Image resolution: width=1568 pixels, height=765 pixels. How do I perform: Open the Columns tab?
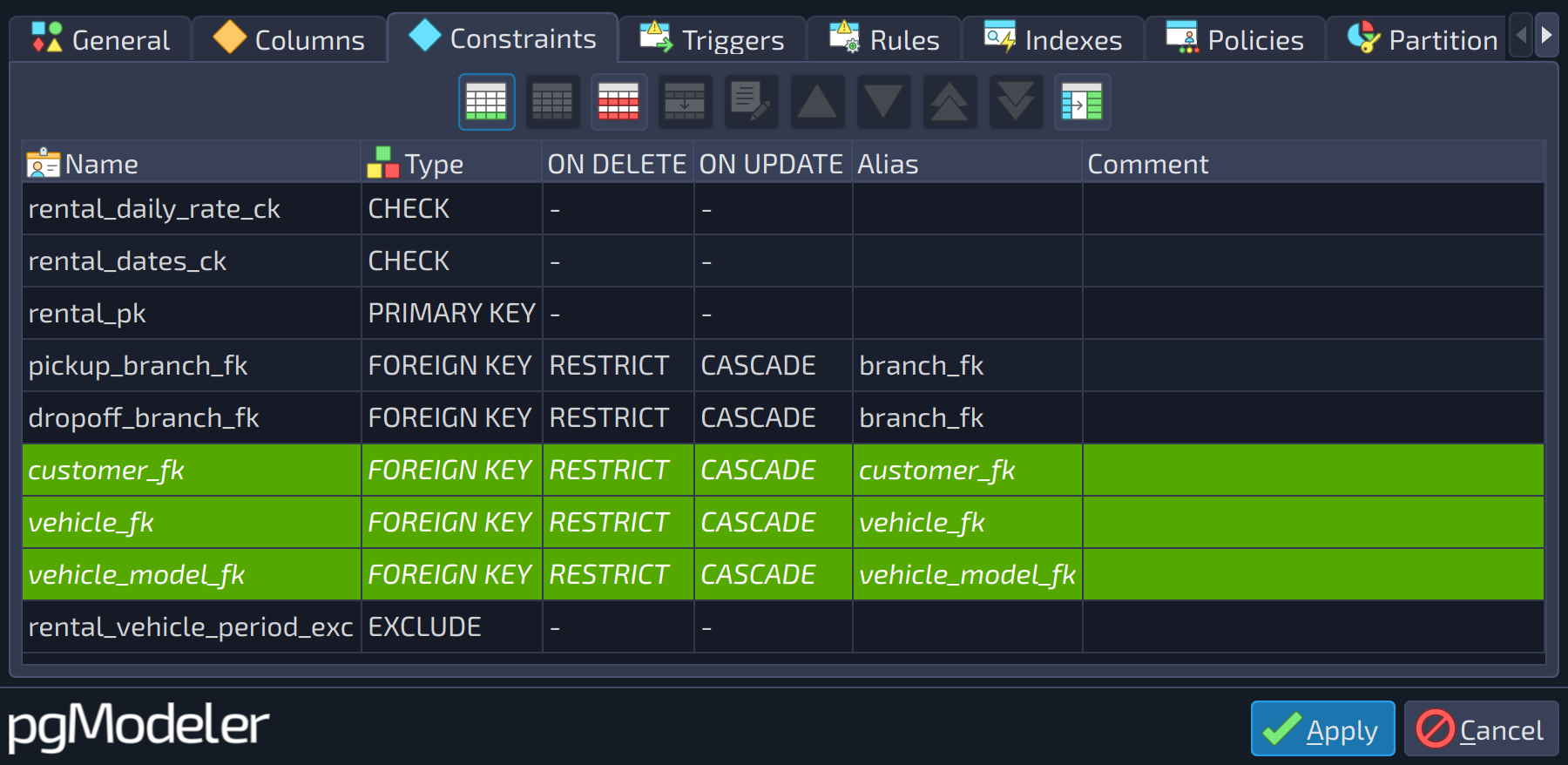(289, 39)
